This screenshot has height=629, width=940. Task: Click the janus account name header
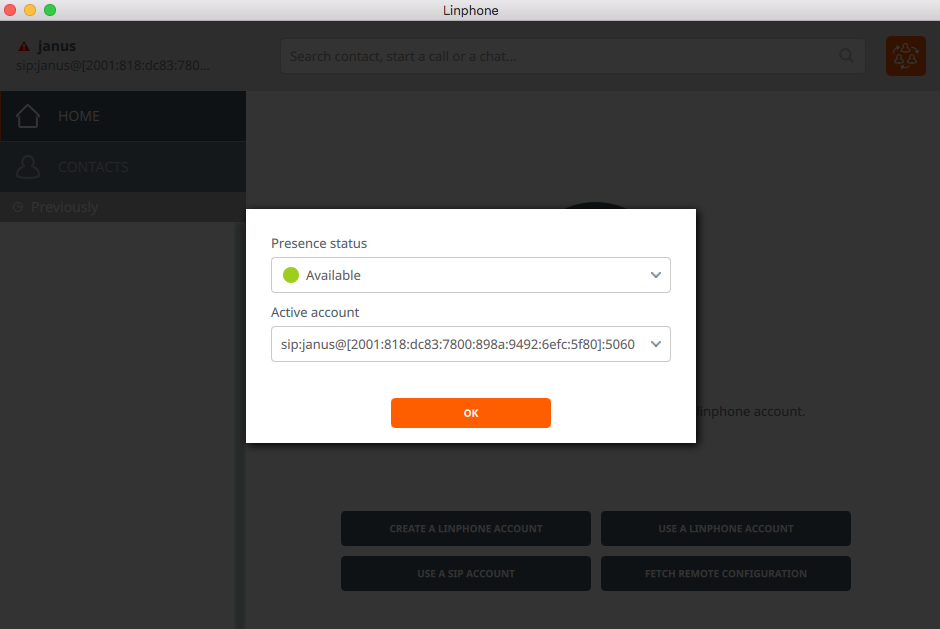point(56,46)
